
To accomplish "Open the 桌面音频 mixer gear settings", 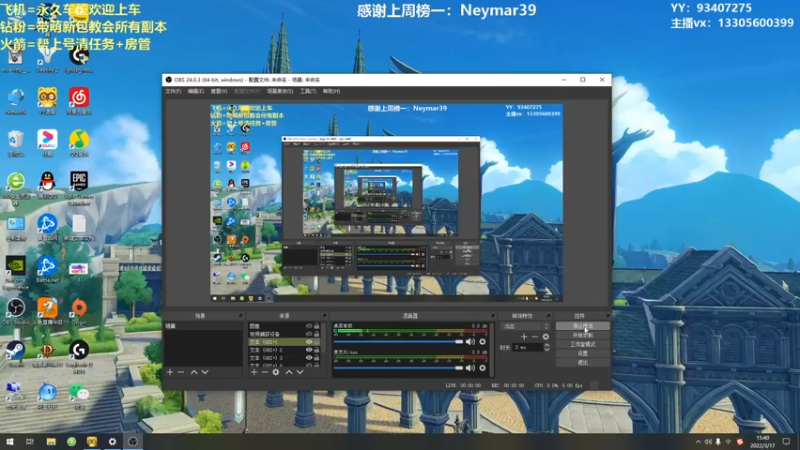I will (x=482, y=341).
